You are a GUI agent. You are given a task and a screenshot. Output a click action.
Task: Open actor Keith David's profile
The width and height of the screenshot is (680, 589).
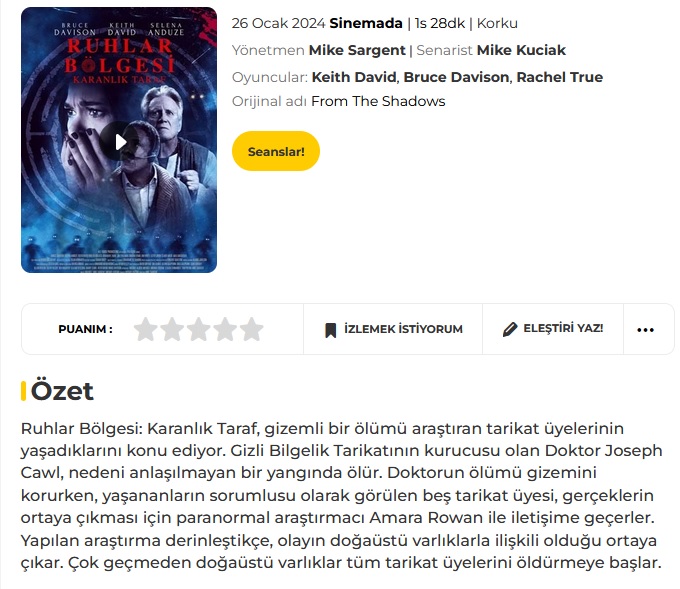point(354,77)
